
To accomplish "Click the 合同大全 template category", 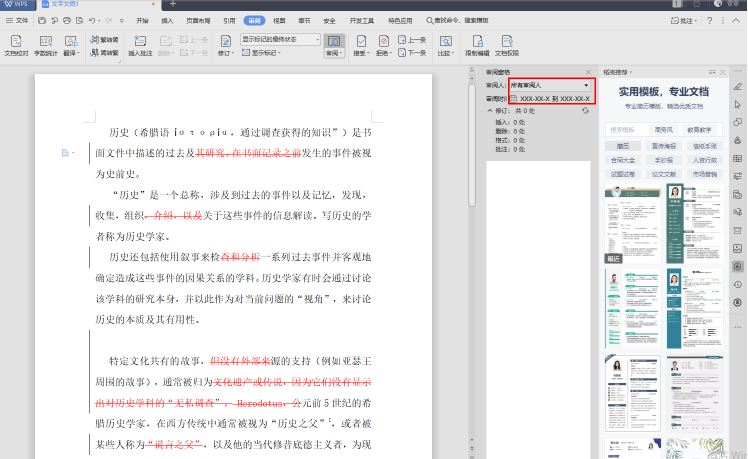I will pyautogui.click(x=623, y=160).
